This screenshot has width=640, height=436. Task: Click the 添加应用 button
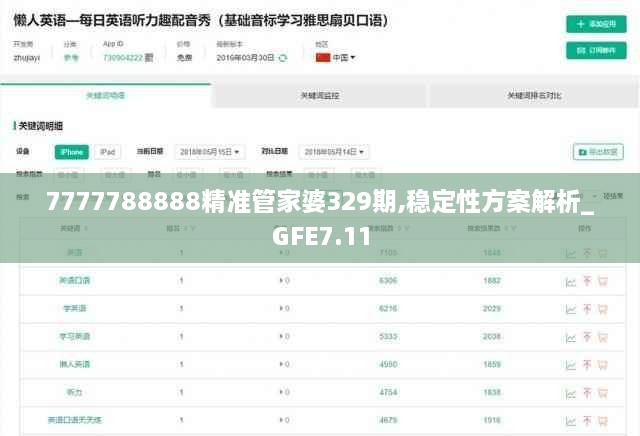coord(596,24)
